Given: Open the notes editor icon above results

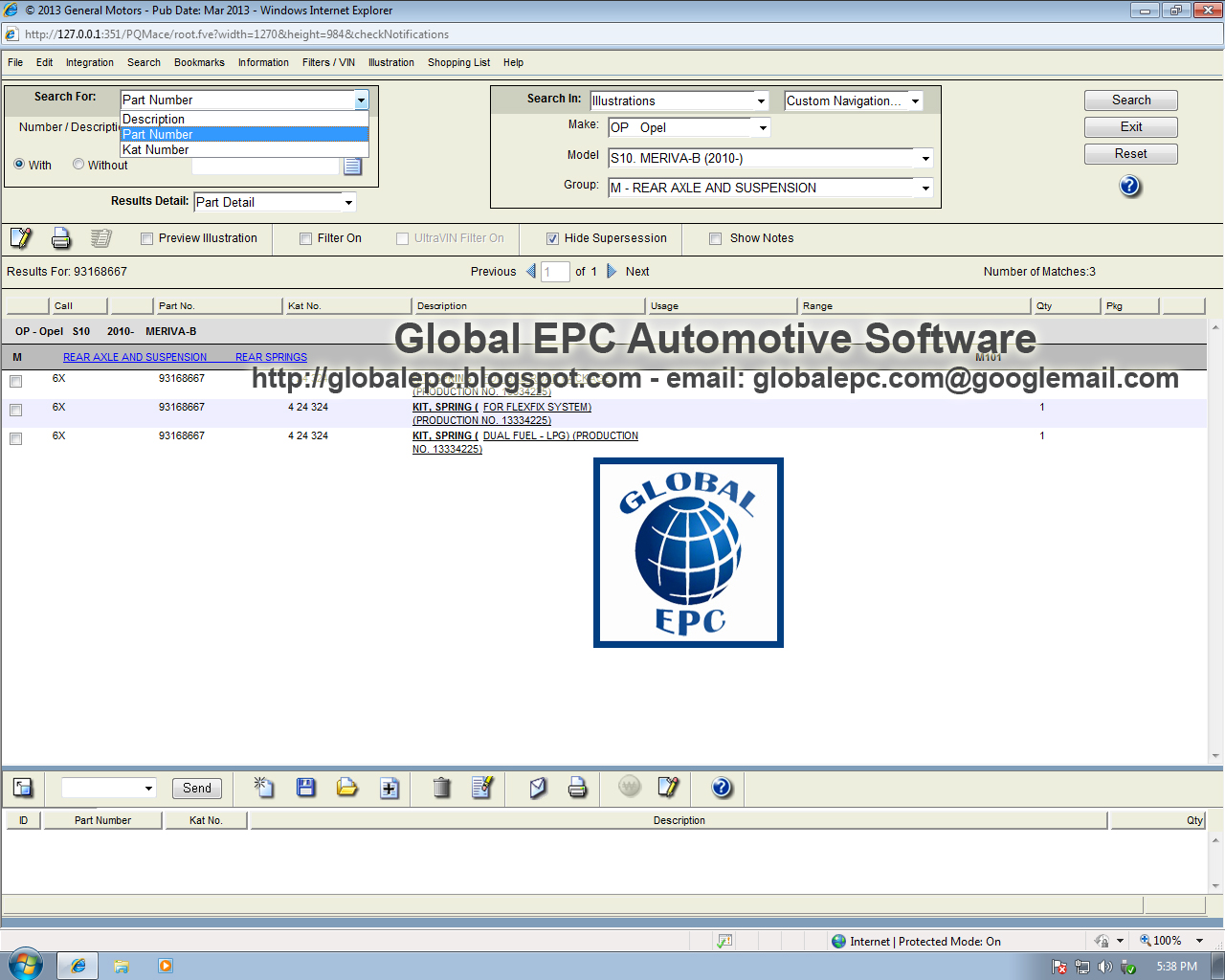Looking at the screenshot, I should click(21, 238).
